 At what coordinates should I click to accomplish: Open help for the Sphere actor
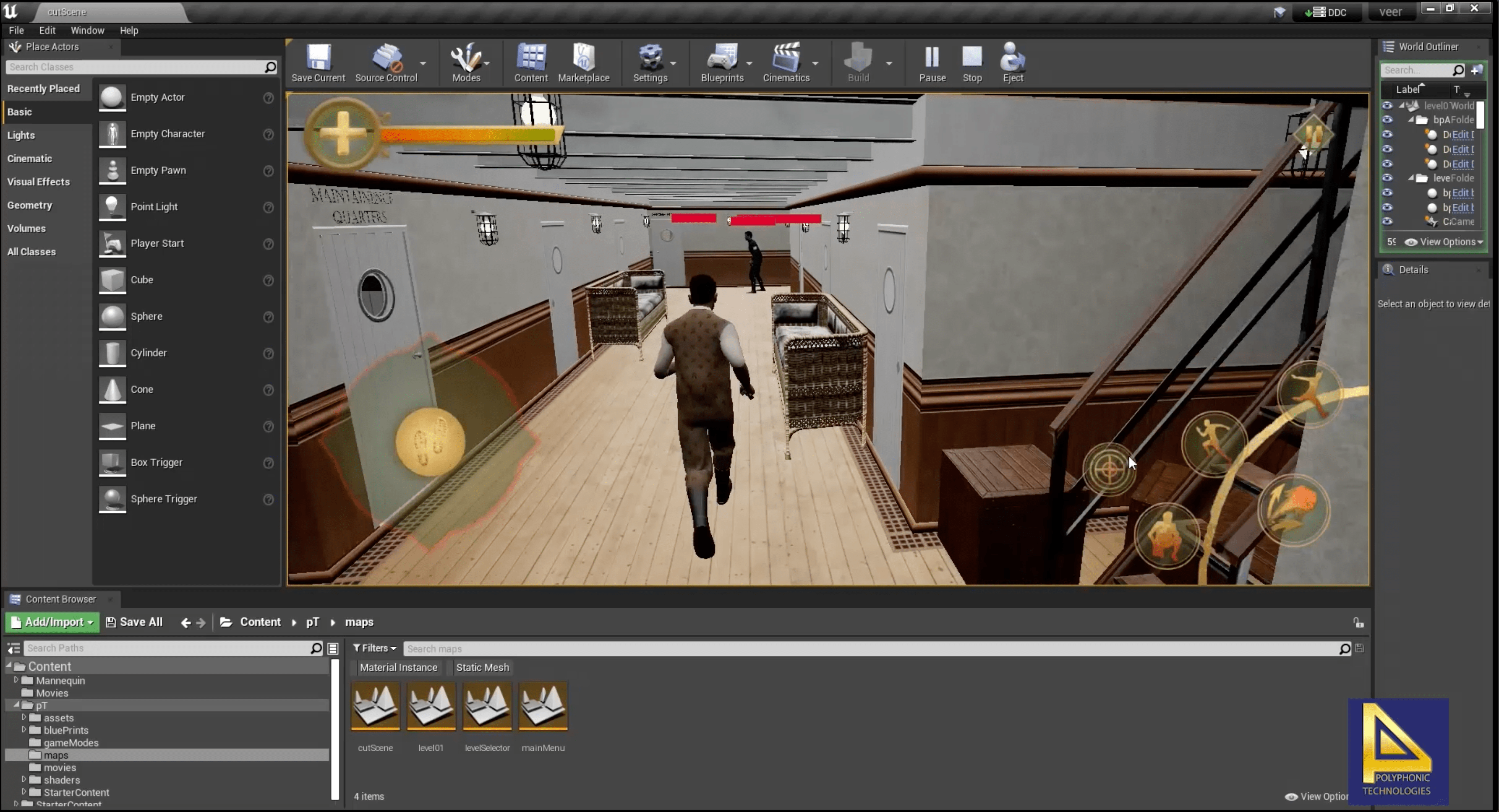point(268,317)
